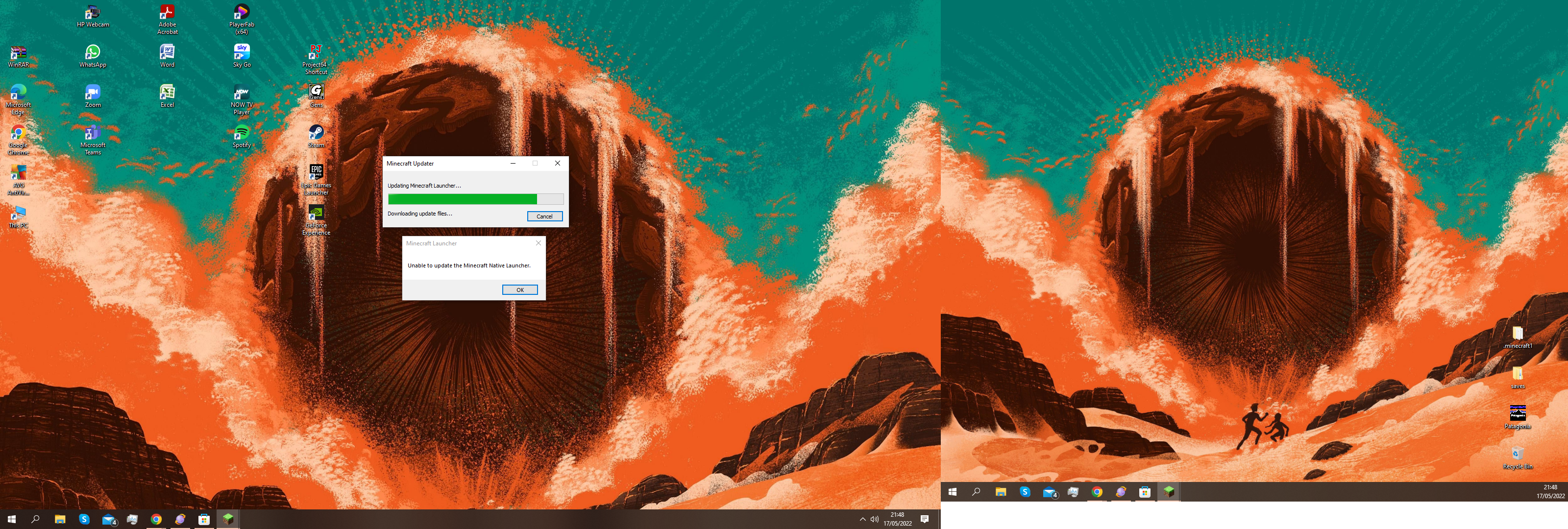Click OK in the Minecraft Launcher error dialog
Viewport: 1568px width, 529px height.
[x=519, y=290]
